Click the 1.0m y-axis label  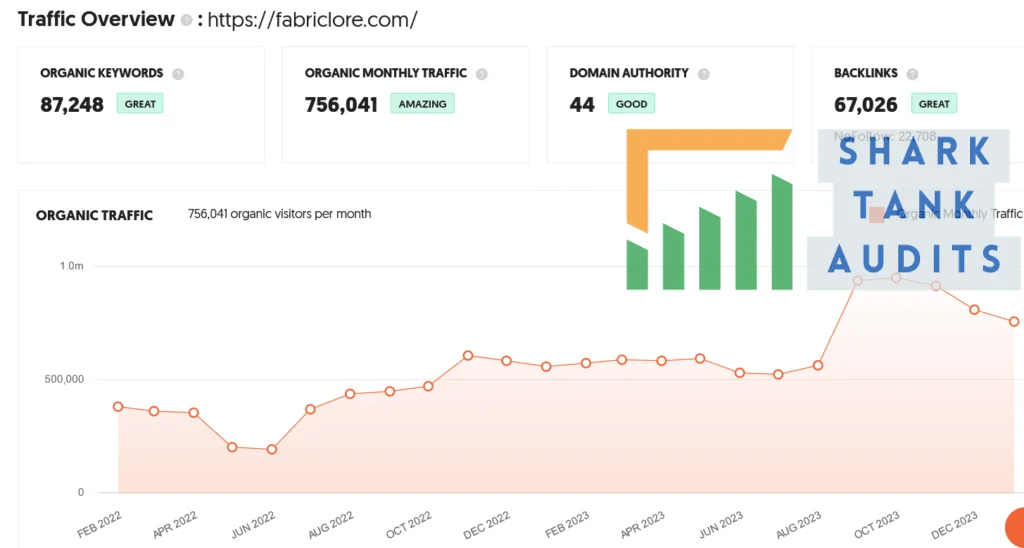(x=72, y=266)
